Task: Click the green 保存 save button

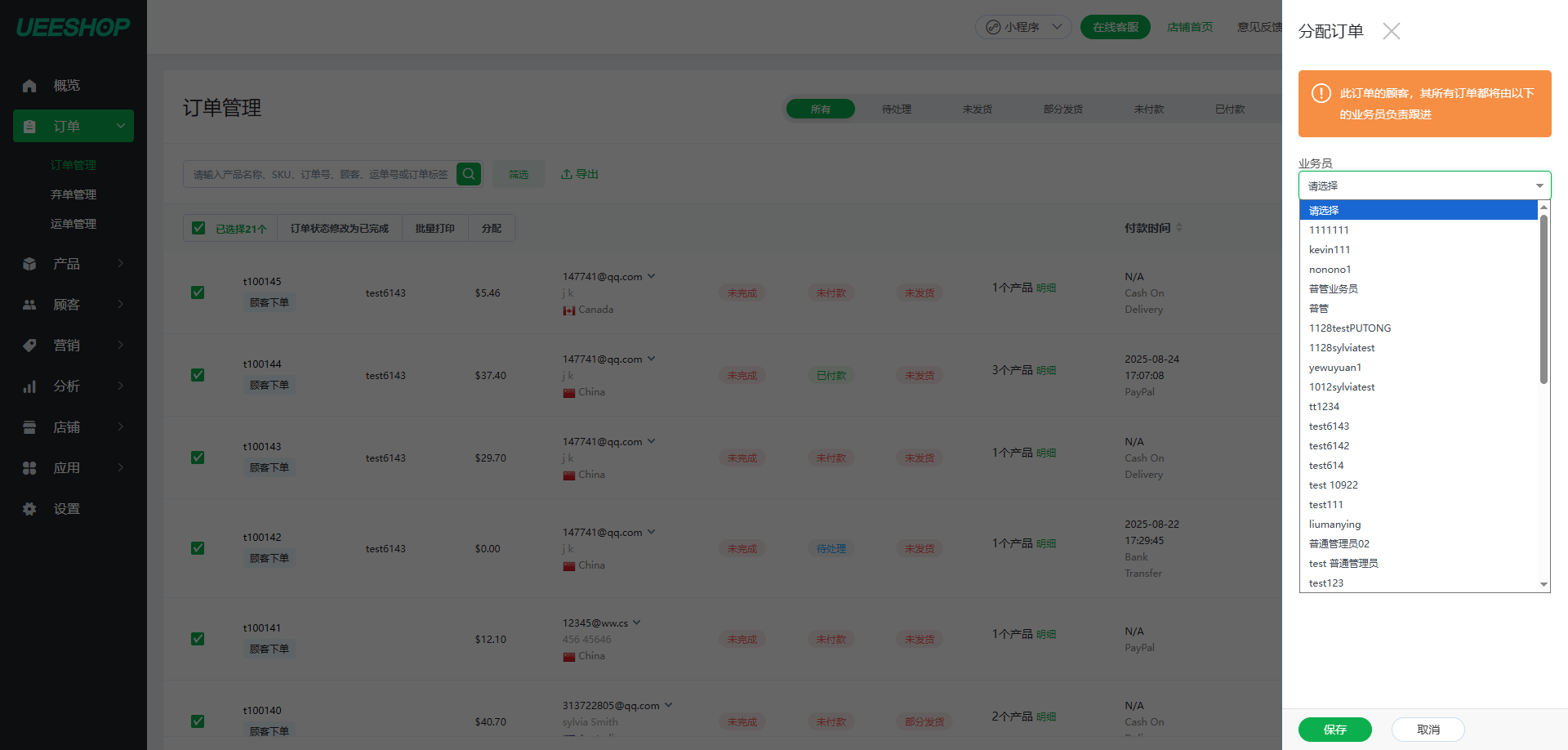Action: coord(1334,730)
